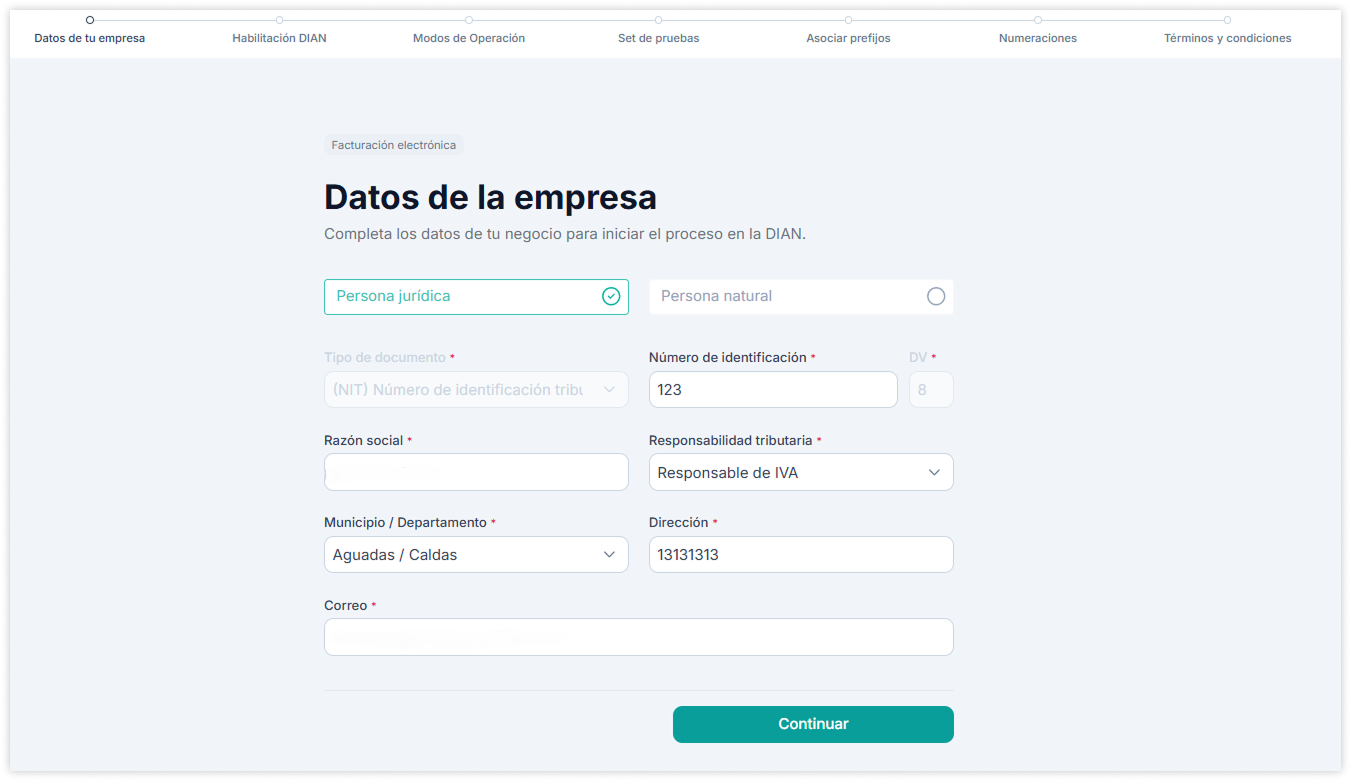Click the Tipo de documento chevron arrow

tap(609, 390)
